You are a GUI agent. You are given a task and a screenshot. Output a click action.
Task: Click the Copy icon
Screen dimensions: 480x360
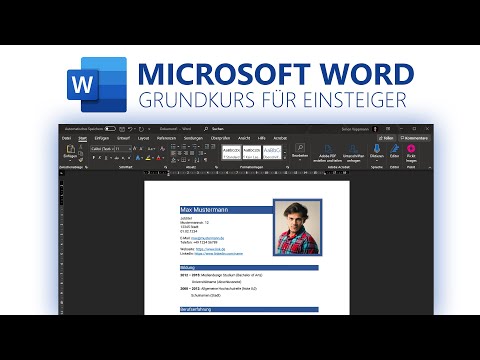tap(81, 153)
